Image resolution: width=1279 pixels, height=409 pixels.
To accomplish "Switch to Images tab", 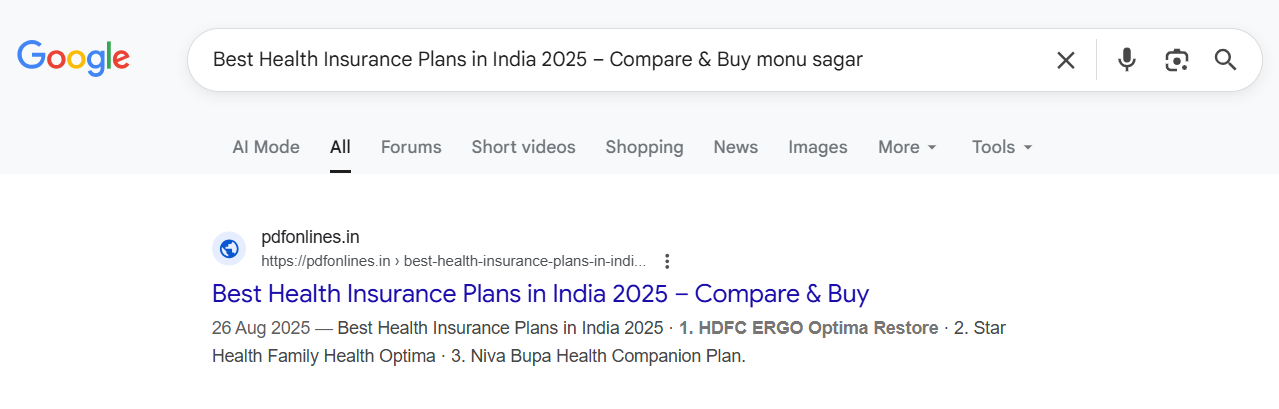I will coord(817,147).
